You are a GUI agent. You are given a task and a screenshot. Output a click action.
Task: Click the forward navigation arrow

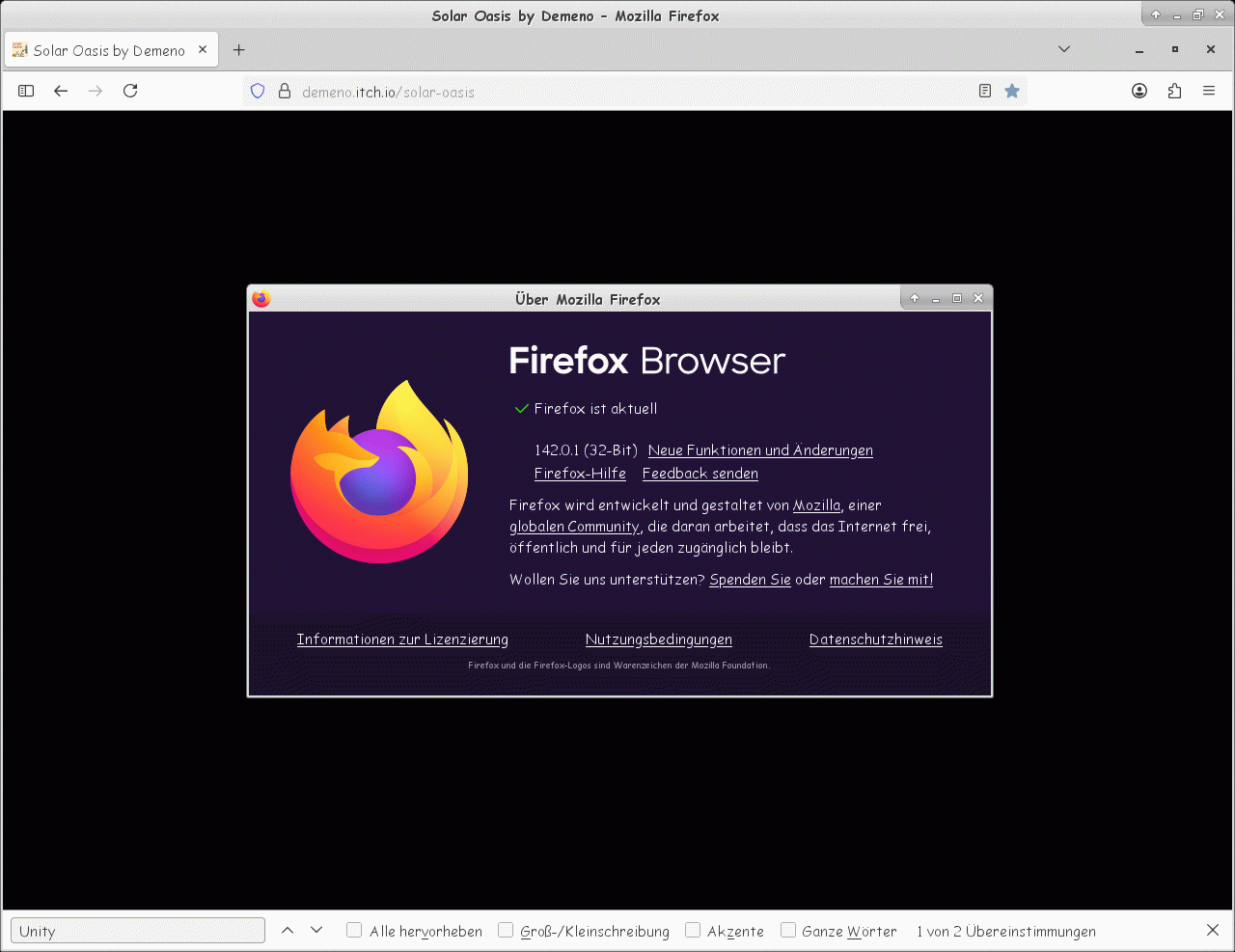tap(96, 91)
